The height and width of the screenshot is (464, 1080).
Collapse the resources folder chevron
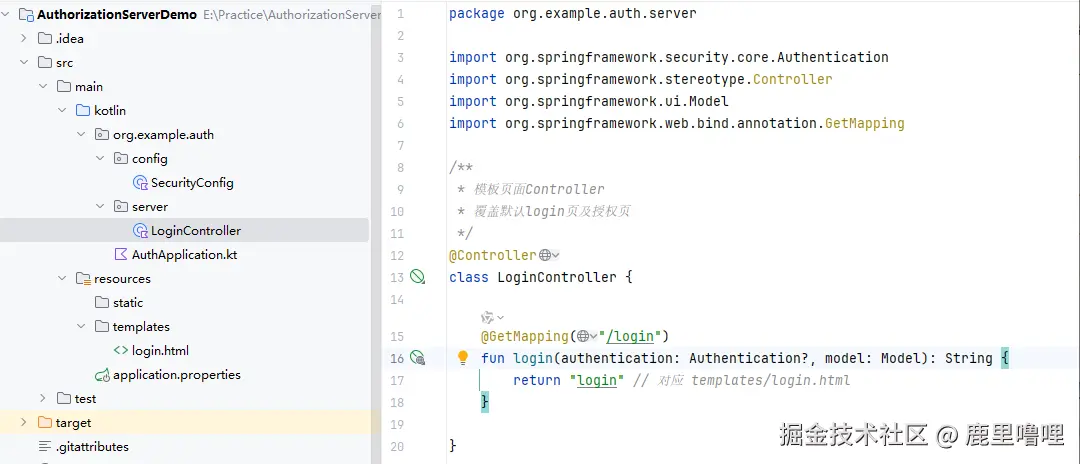(63, 279)
